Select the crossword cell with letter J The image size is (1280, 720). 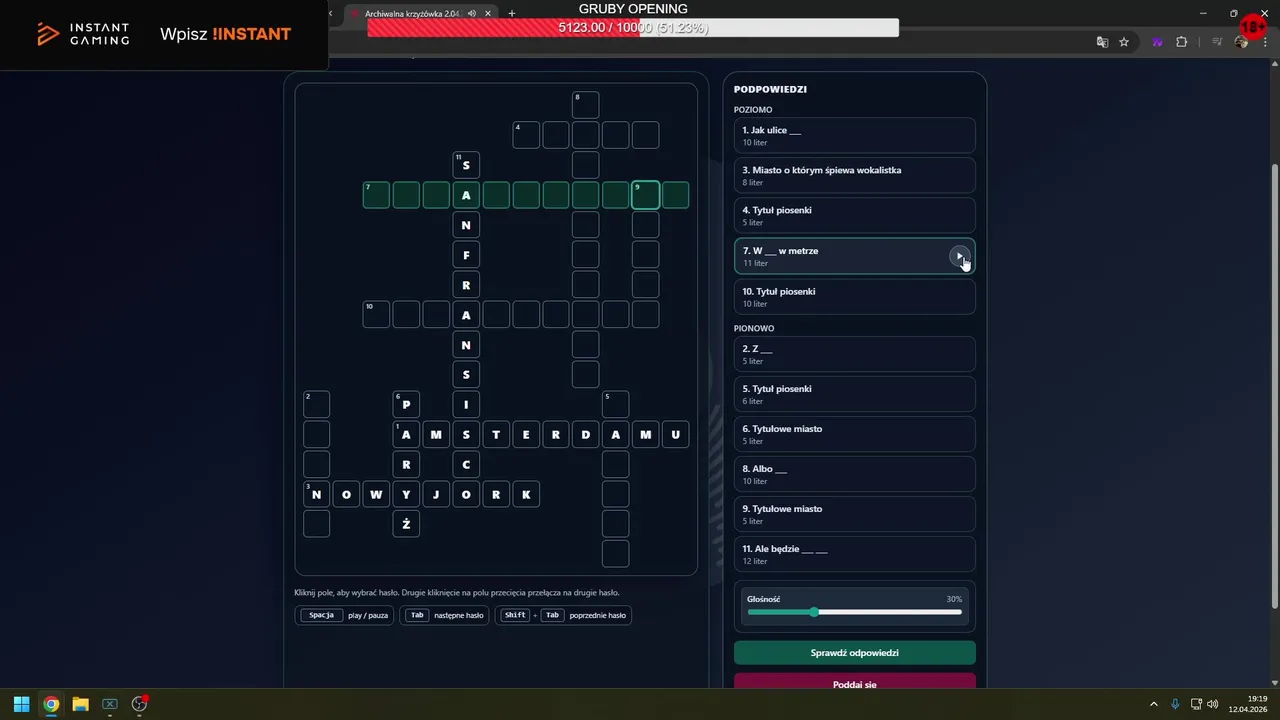[436, 494]
